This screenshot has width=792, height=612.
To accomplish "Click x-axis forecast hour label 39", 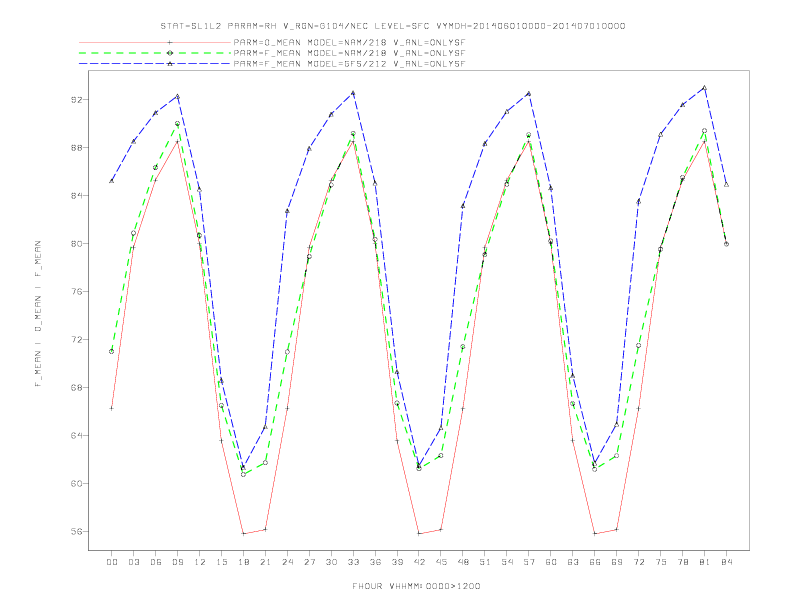I will point(397,562).
